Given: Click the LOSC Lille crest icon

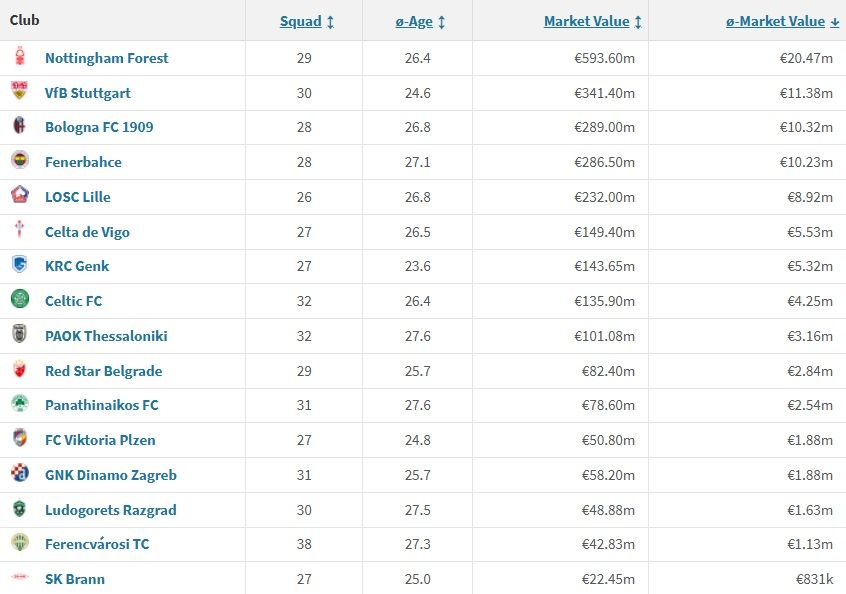Looking at the screenshot, I should [20, 197].
